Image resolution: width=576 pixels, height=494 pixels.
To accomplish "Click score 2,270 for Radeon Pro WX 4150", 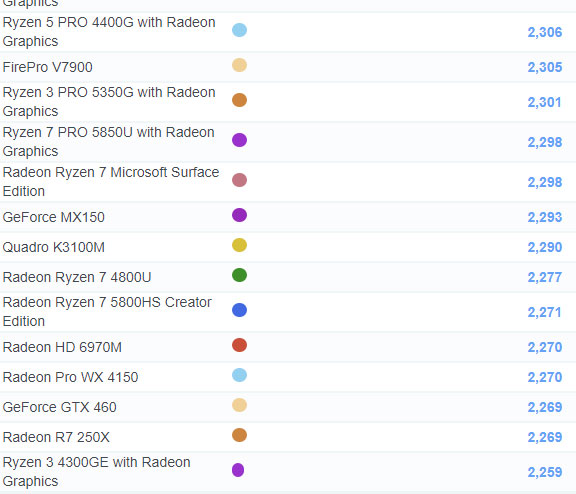I will click(545, 377).
